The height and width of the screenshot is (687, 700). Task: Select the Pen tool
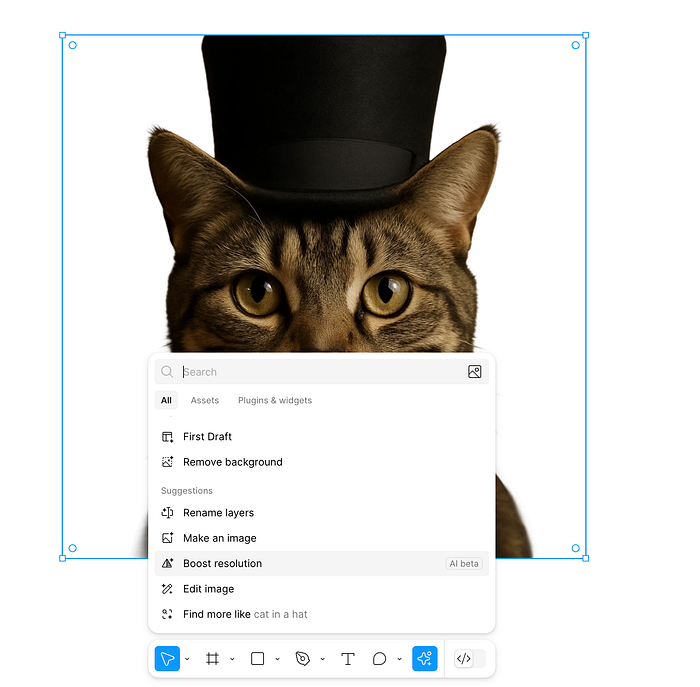(x=303, y=659)
